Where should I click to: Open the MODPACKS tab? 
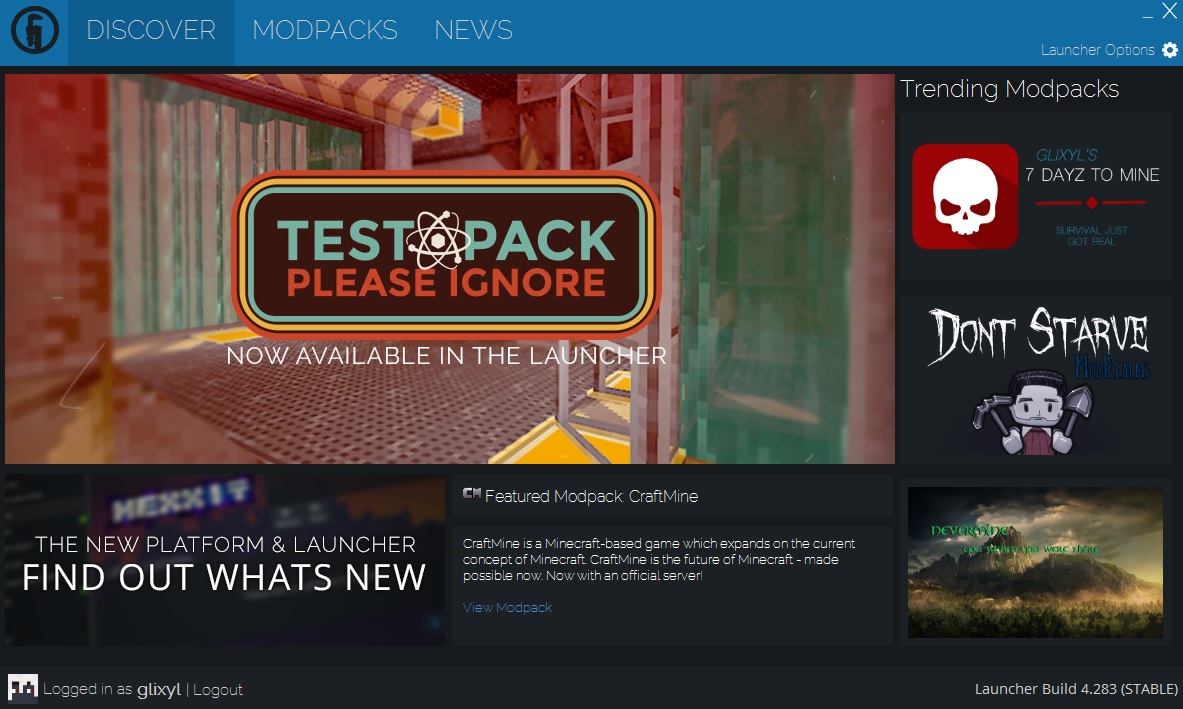coord(324,31)
